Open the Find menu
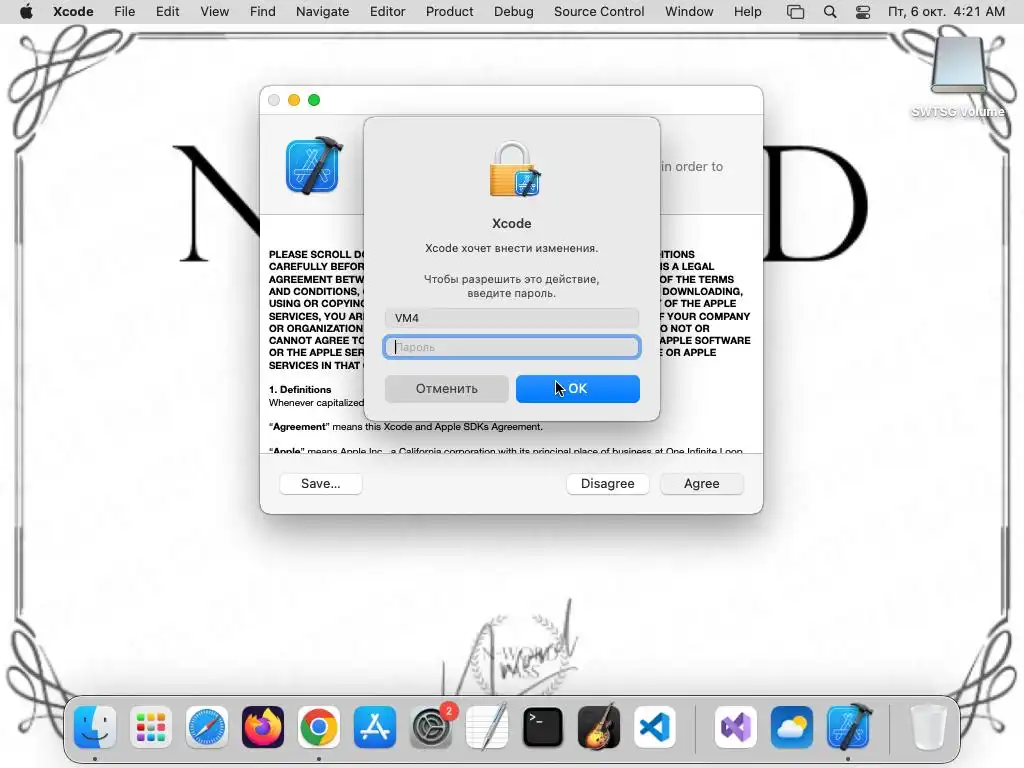1024x768 pixels. [263, 12]
